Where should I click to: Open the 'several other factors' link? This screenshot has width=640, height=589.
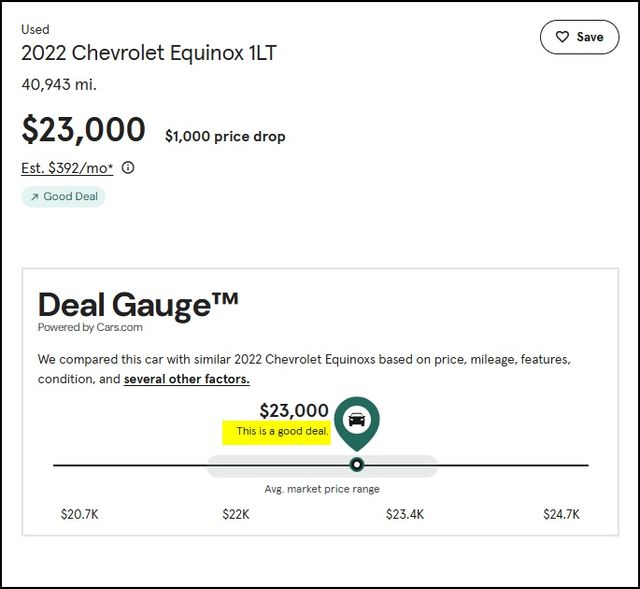click(187, 379)
